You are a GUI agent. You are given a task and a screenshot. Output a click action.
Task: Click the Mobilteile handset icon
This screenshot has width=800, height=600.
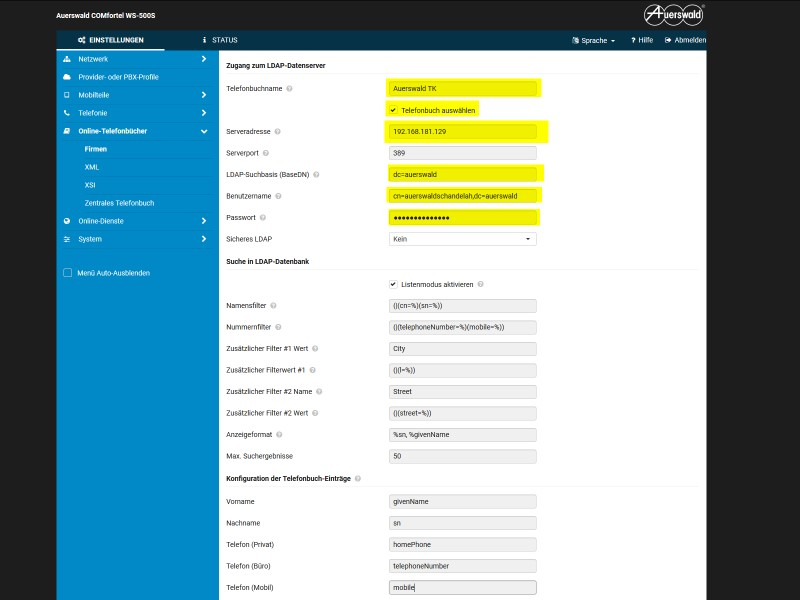tap(67, 95)
